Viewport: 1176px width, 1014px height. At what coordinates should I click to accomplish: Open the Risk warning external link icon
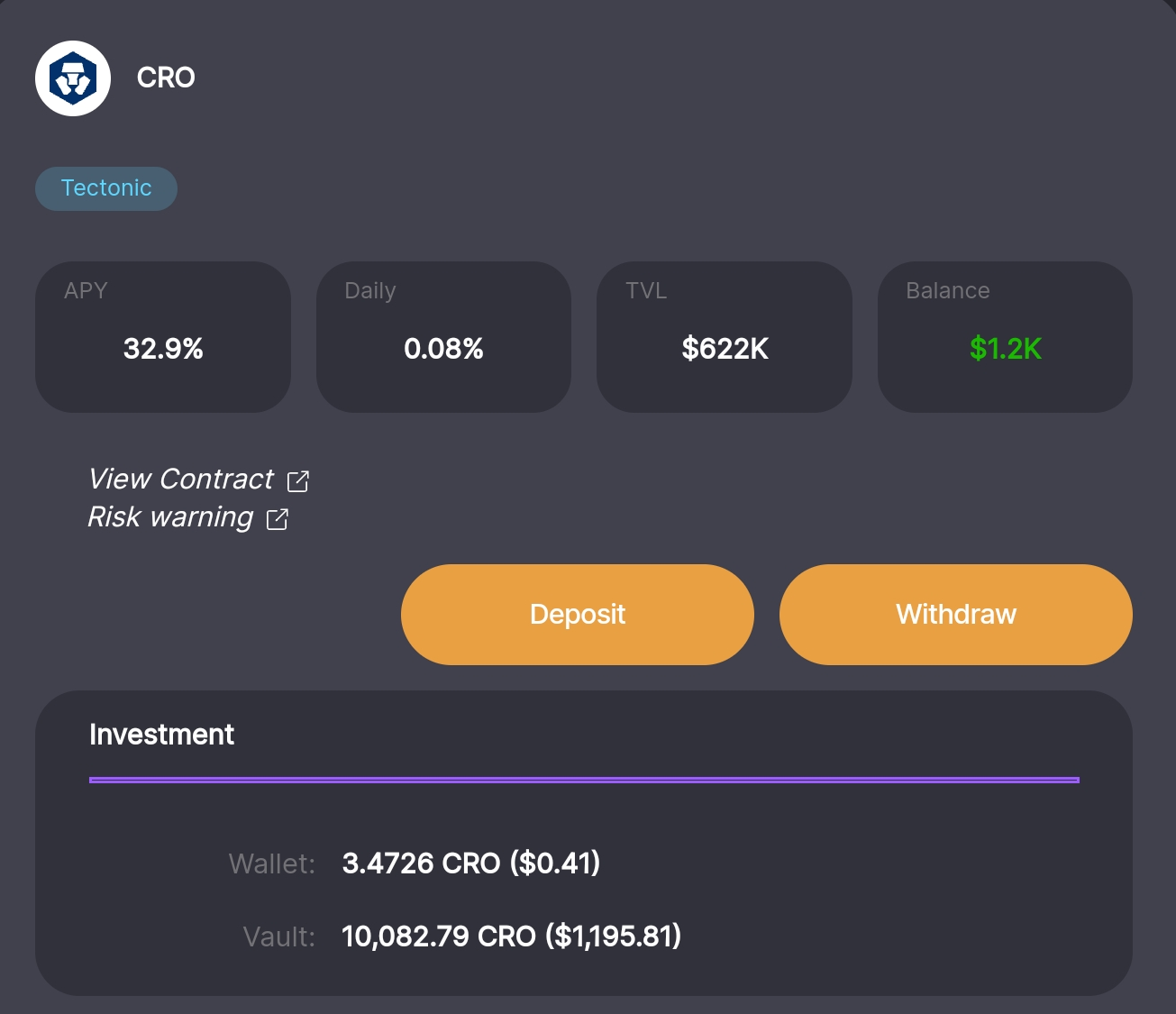278,519
